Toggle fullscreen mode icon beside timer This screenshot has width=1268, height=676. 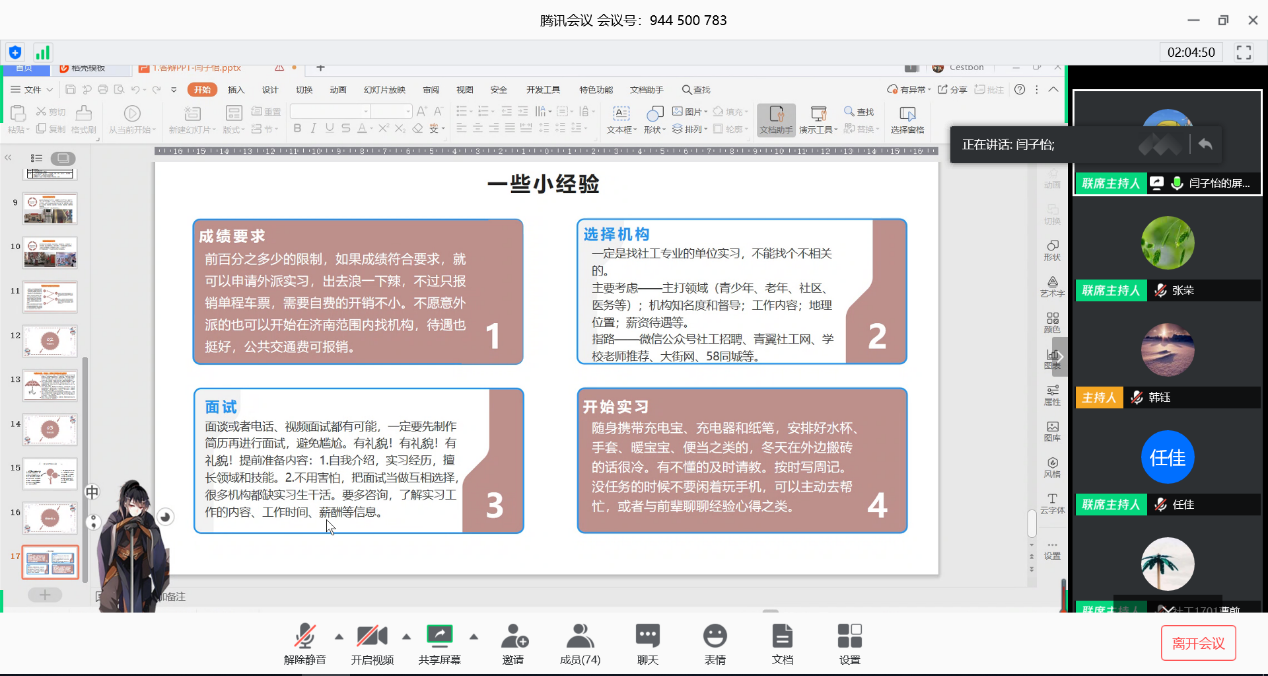(x=1244, y=52)
